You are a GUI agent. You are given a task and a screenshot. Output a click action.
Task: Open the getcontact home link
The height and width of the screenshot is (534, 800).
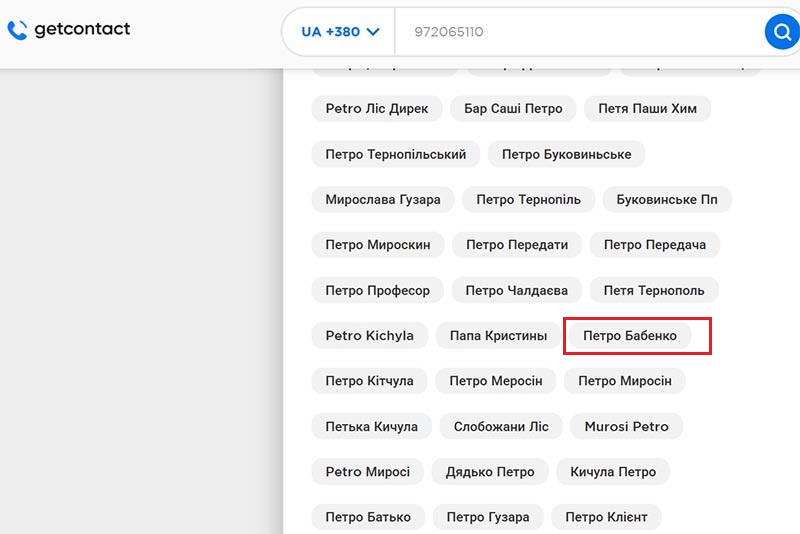point(69,30)
